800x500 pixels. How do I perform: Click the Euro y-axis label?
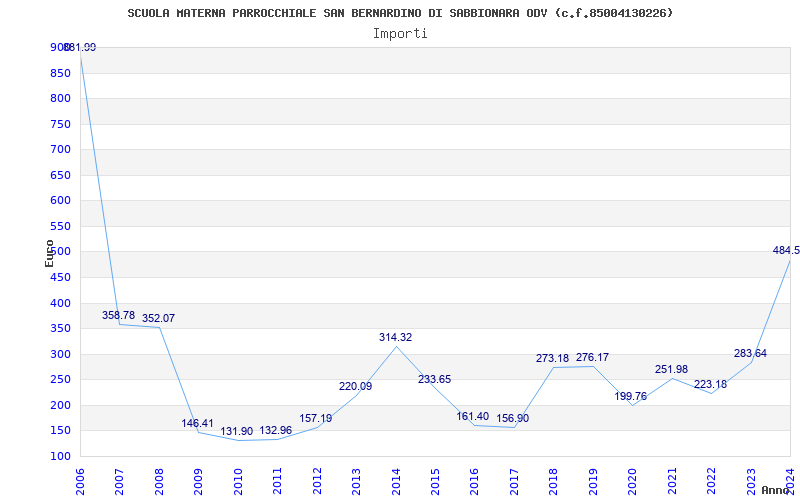pos(49,252)
